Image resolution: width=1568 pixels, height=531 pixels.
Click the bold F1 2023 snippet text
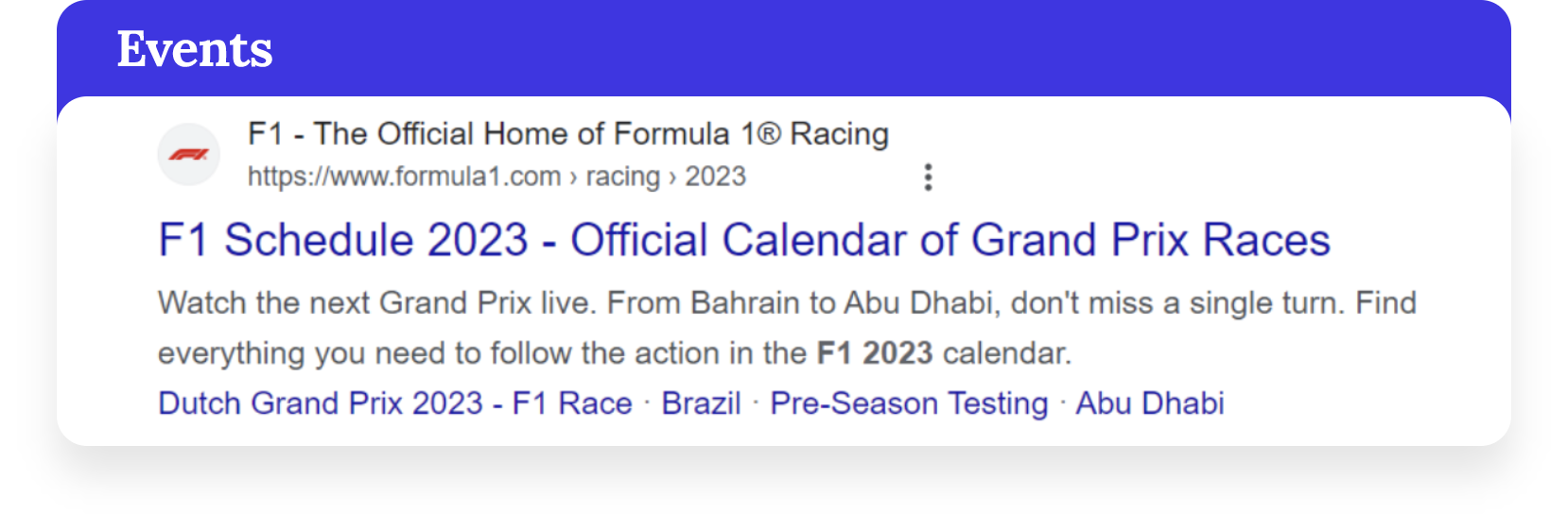point(875,353)
